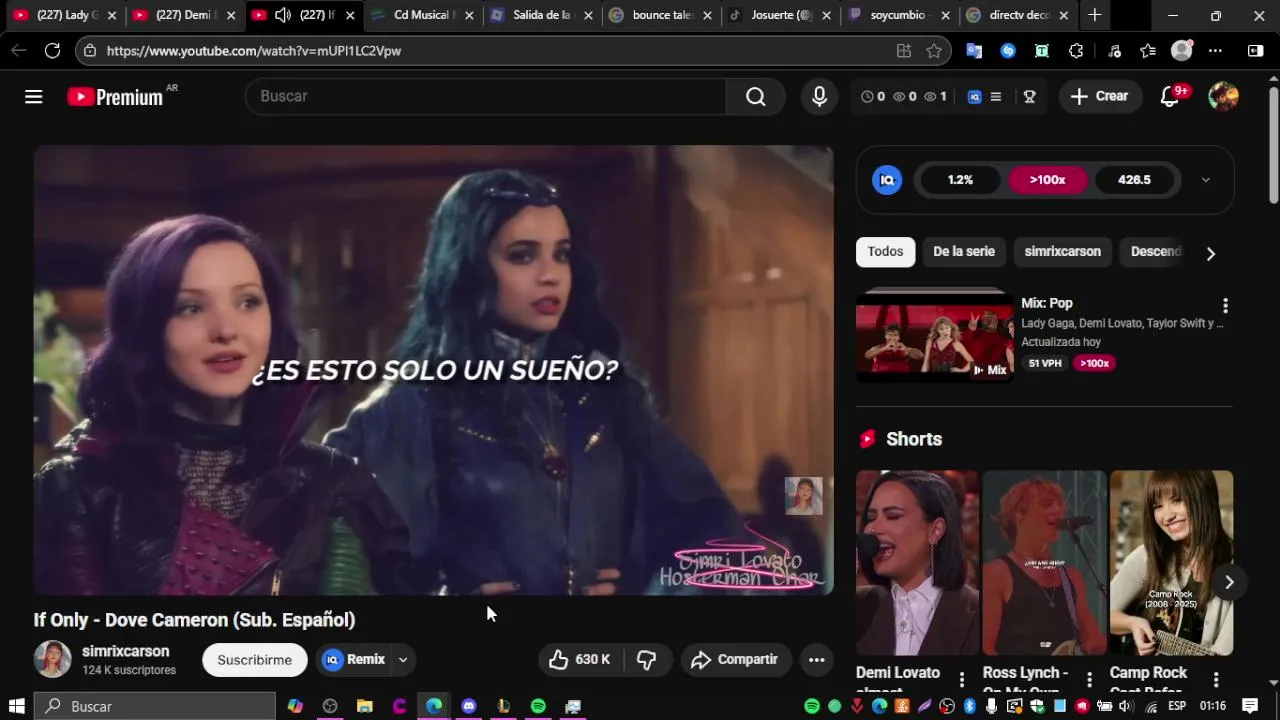Select the simrixcarson filter chip
The width and height of the screenshot is (1280, 720).
[1062, 252]
